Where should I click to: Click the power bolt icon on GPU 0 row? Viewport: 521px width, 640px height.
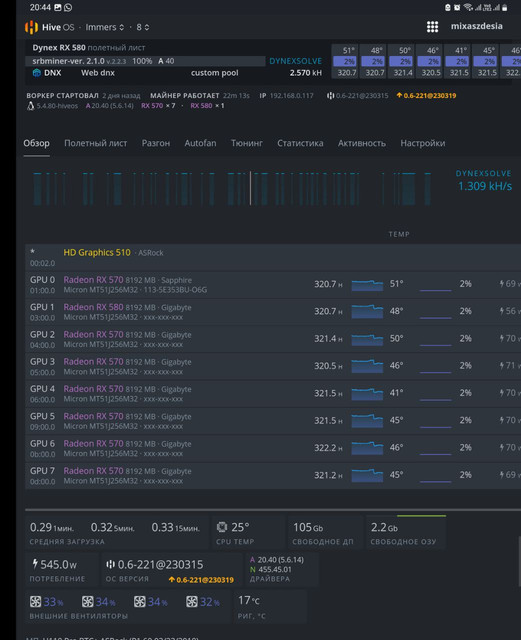tap(502, 284)
